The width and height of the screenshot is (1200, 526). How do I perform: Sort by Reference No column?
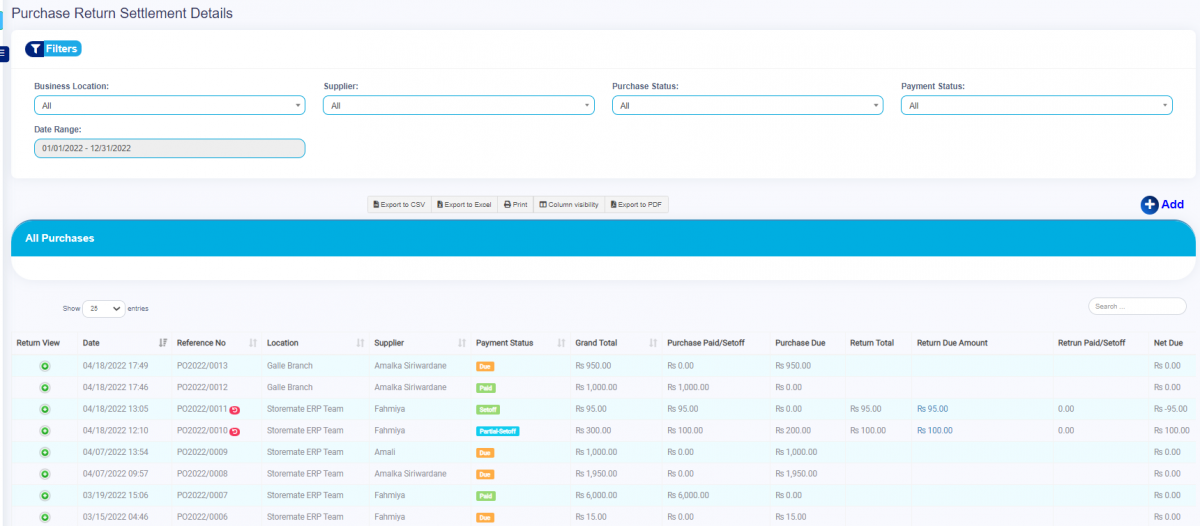coord(216,343)
